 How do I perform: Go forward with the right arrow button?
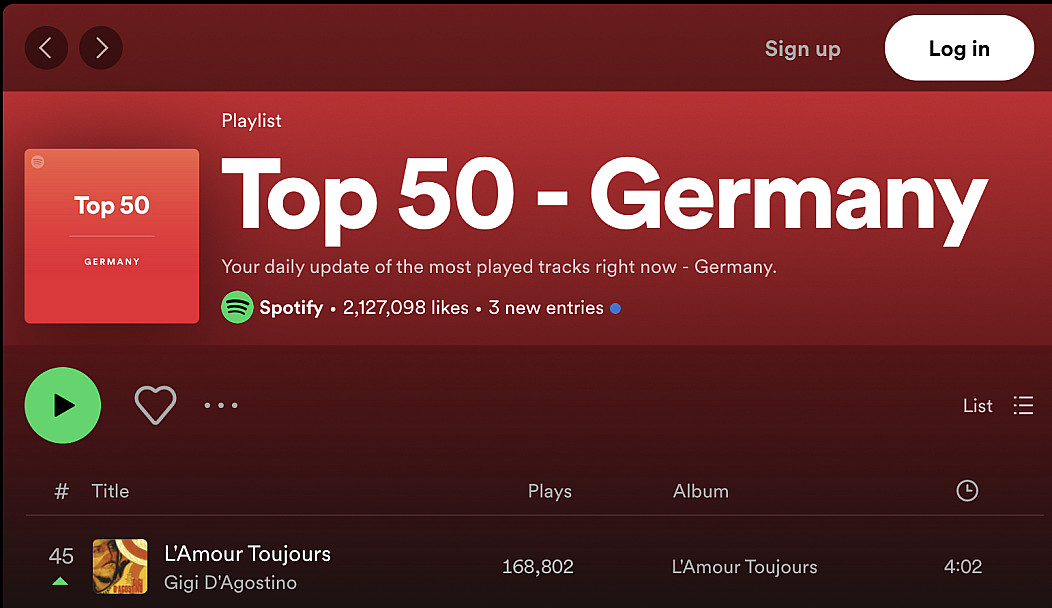(x=101, y=48)
